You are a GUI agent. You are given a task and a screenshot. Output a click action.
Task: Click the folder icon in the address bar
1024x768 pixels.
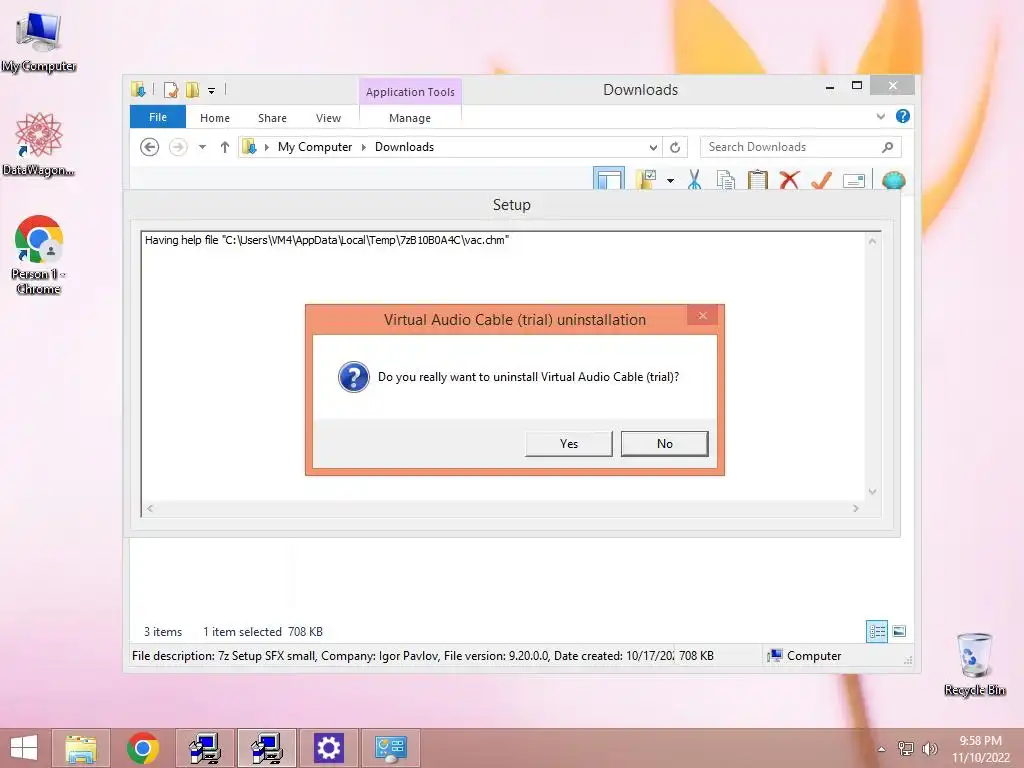249,147
